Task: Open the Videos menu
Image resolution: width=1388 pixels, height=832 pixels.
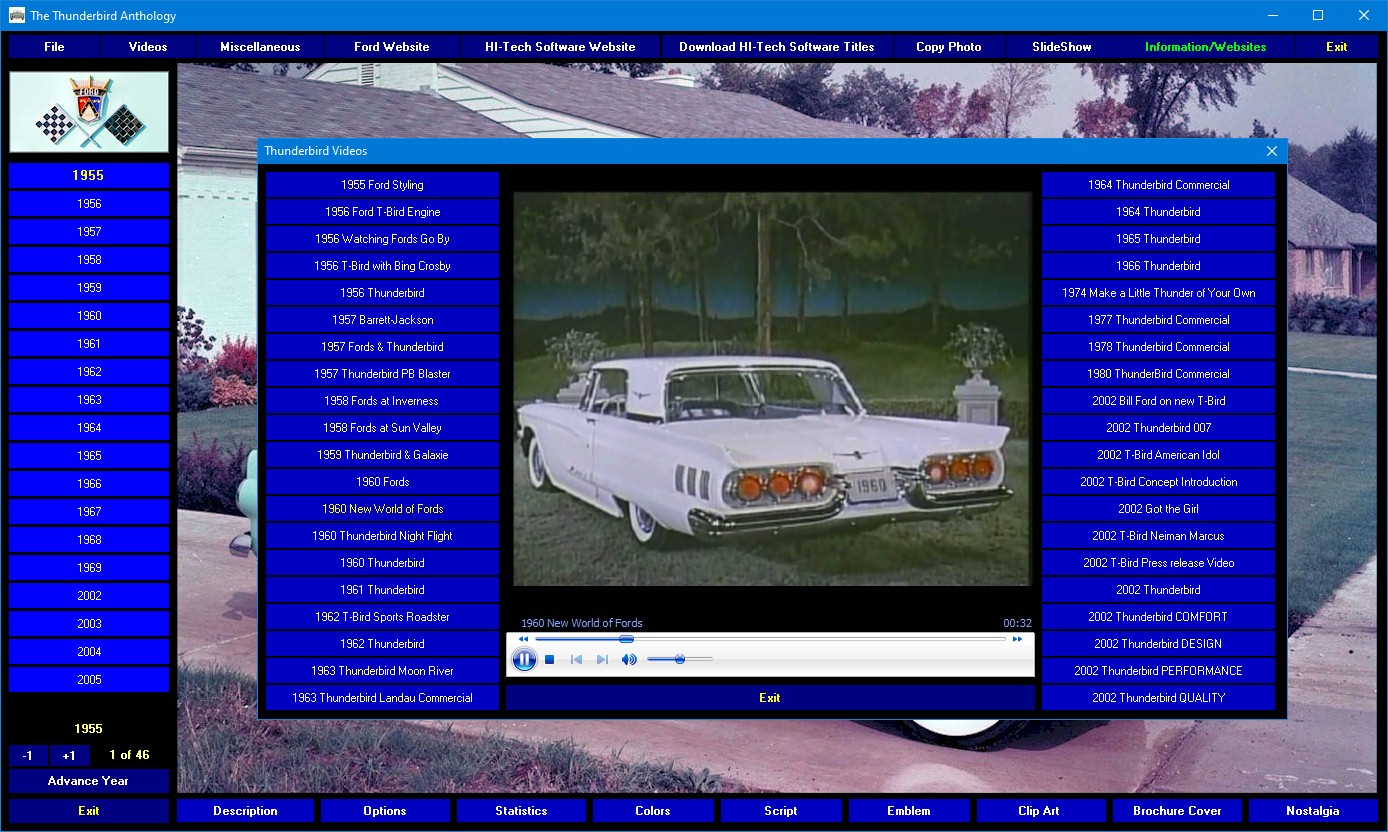Action: pos(148,47)
